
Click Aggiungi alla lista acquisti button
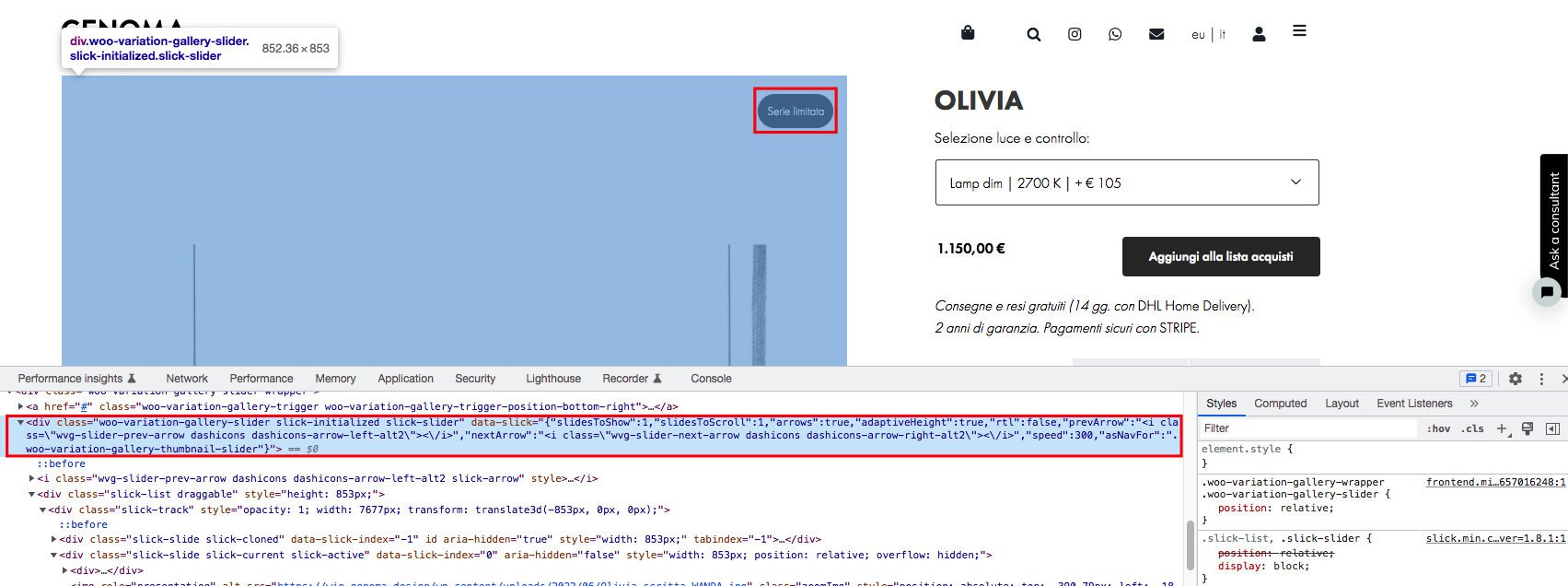[1221, 256]
